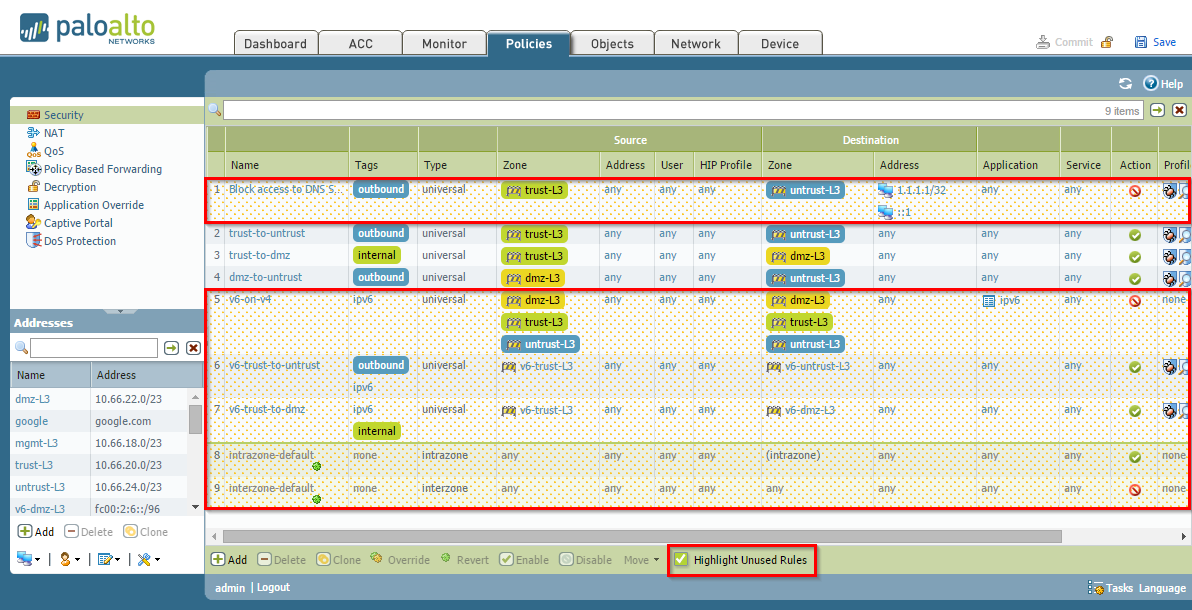This screenshot has height=610, width=1192.
Task: Open Help via the question mark icon
Action: pyautogui.click(x=1150, y=84)
